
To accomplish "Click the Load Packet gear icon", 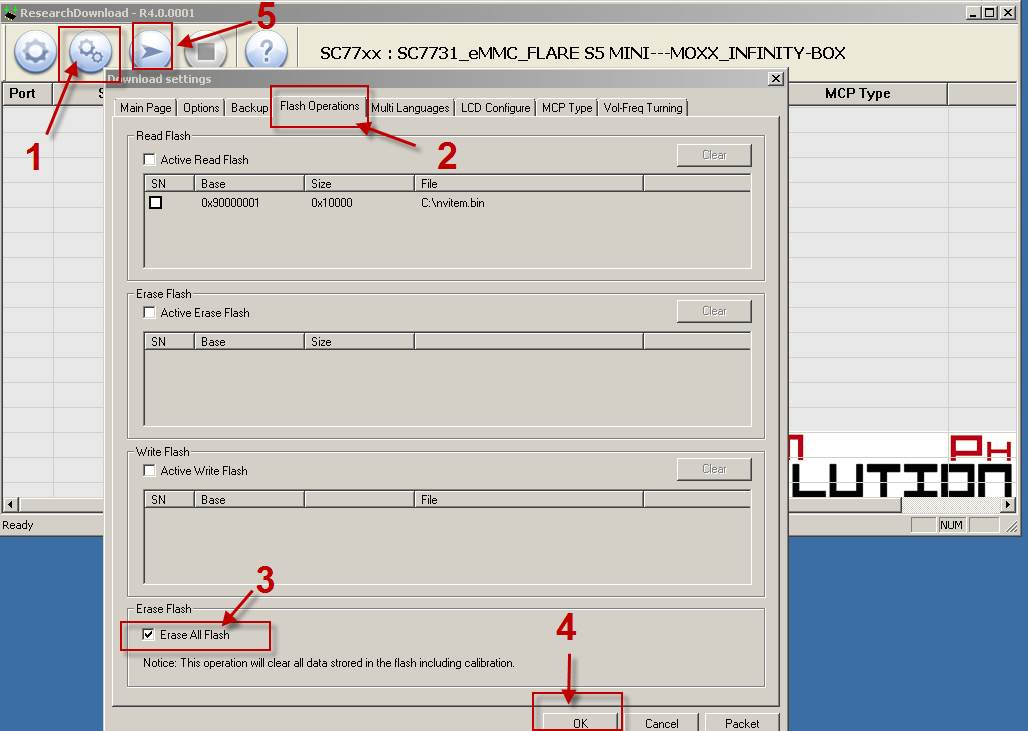I will pos(35,51).
